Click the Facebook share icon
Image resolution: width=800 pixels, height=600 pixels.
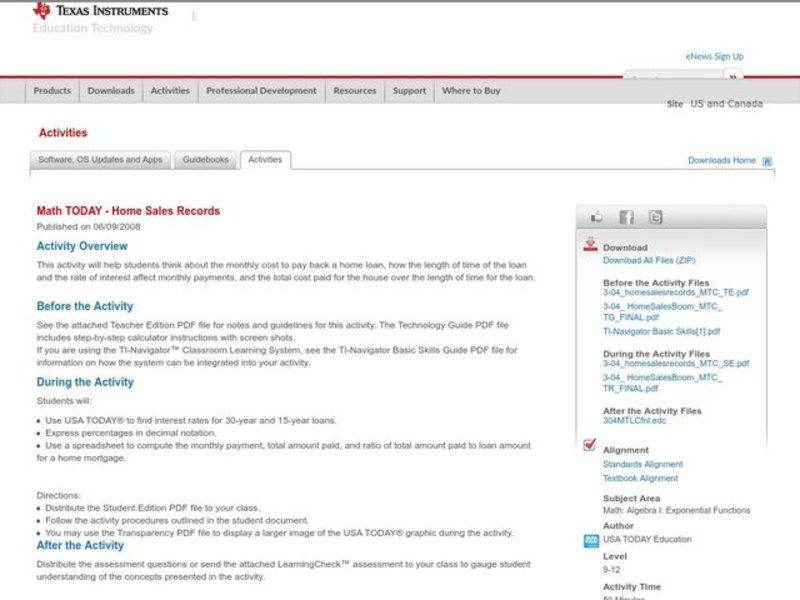(626, 216)
